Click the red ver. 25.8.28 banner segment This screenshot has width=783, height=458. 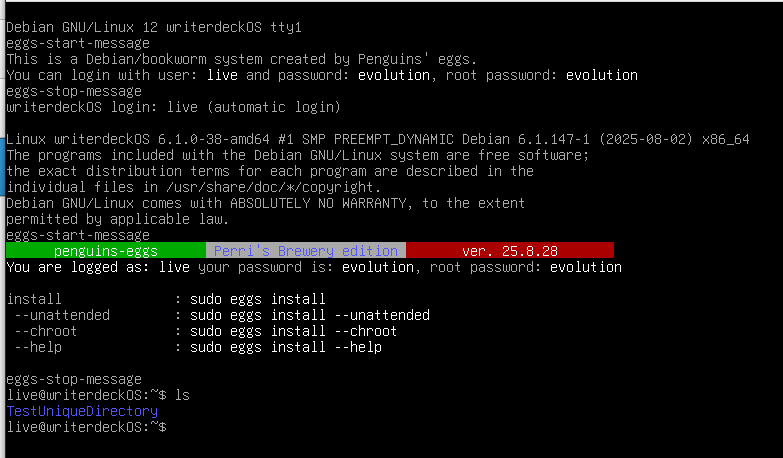pyautogui.click(x=510, y=251)
